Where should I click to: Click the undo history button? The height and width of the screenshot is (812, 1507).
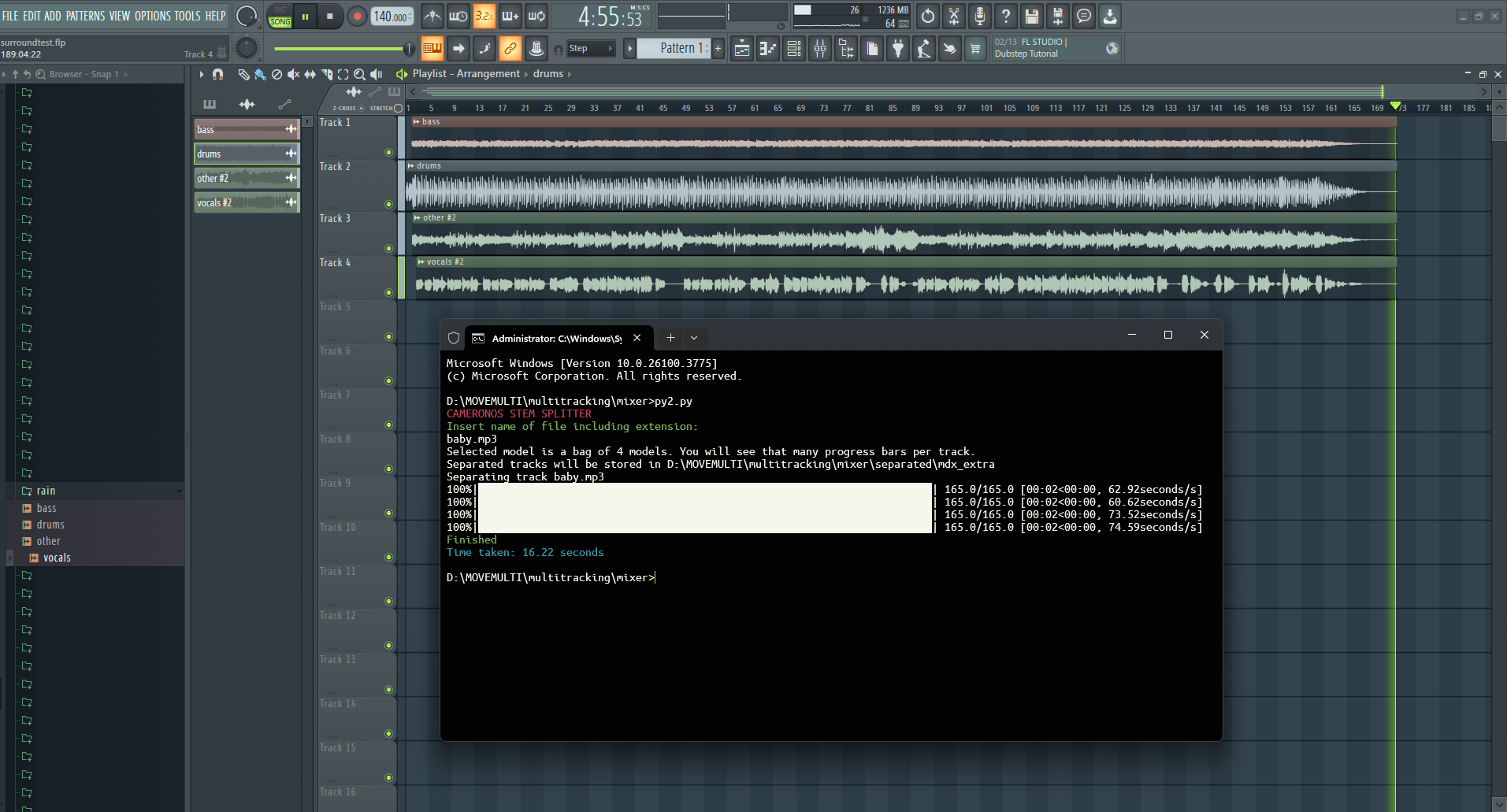(928, 16)
